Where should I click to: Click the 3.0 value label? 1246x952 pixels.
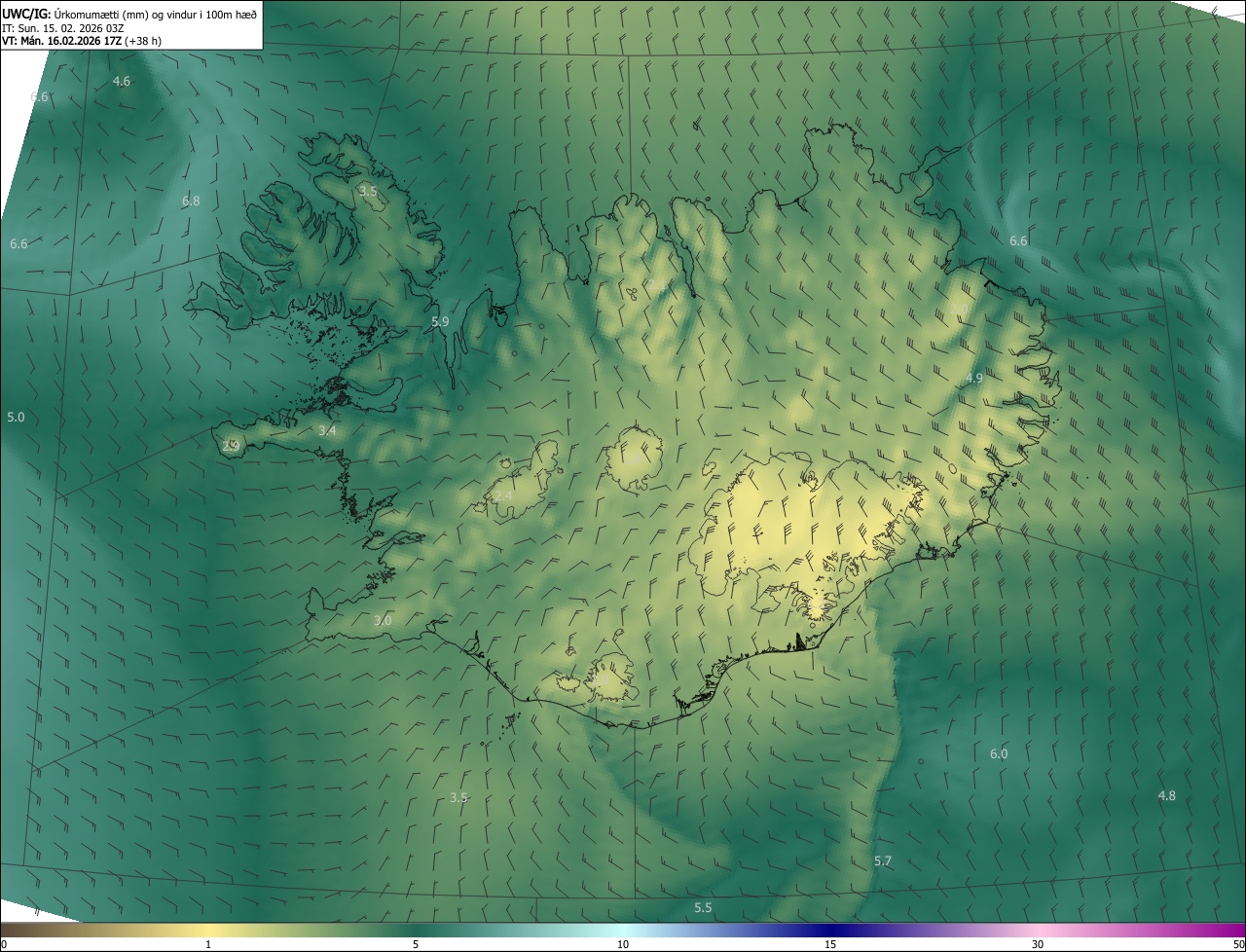point(383,621)
